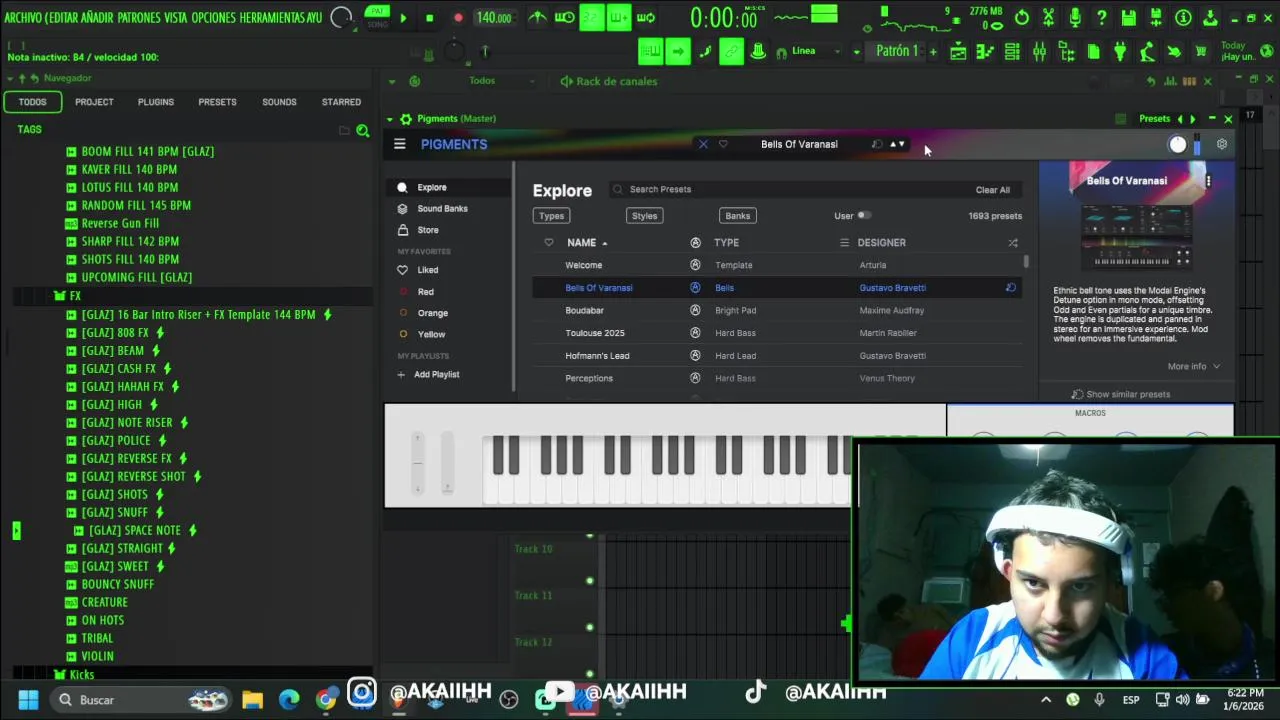Switch transport to PAT mode
The width and height of the screenshot is (1280, 720).
(x=376, y=11)
